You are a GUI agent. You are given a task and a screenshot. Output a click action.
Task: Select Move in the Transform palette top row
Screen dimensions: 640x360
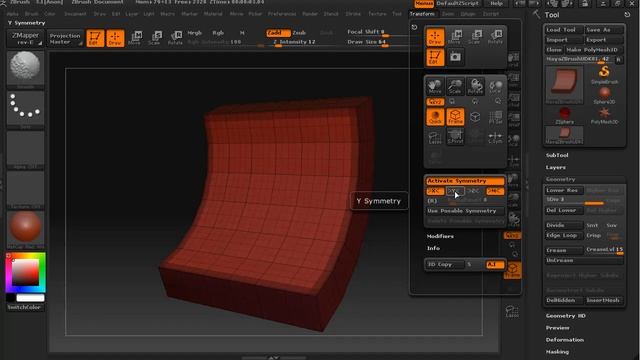455,37
